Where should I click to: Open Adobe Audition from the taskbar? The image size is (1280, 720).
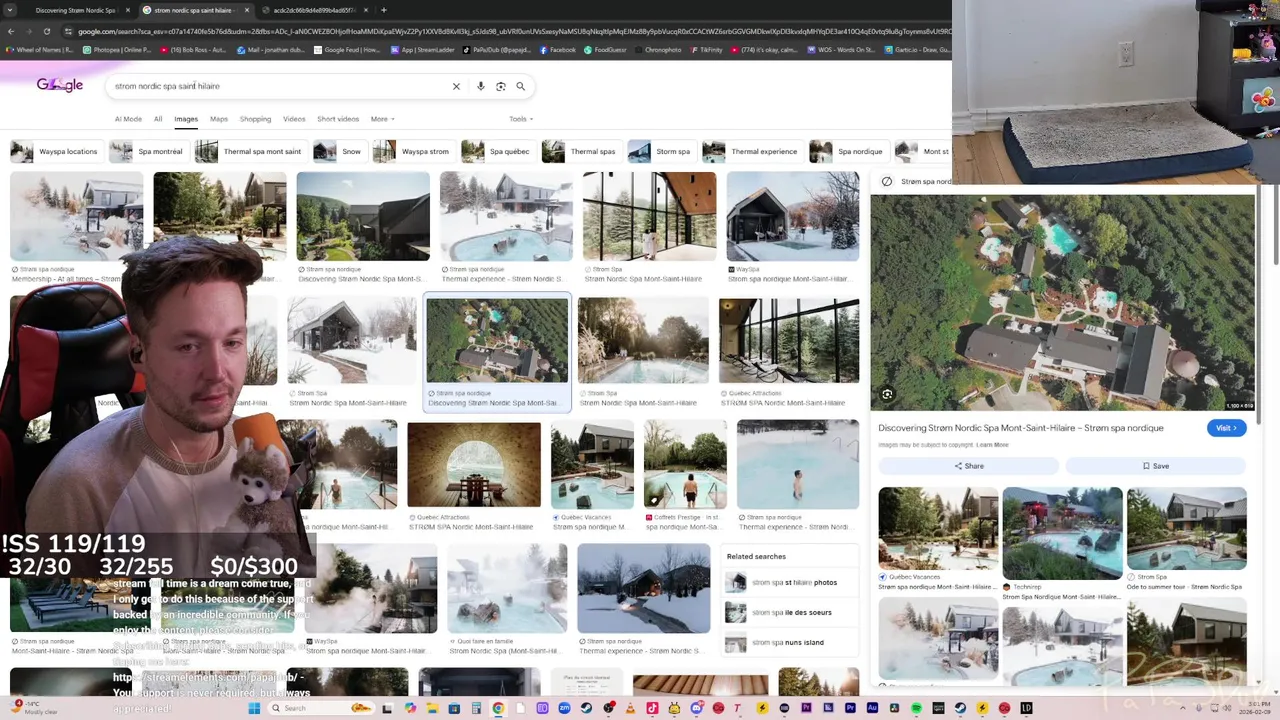tap(872, 708)
